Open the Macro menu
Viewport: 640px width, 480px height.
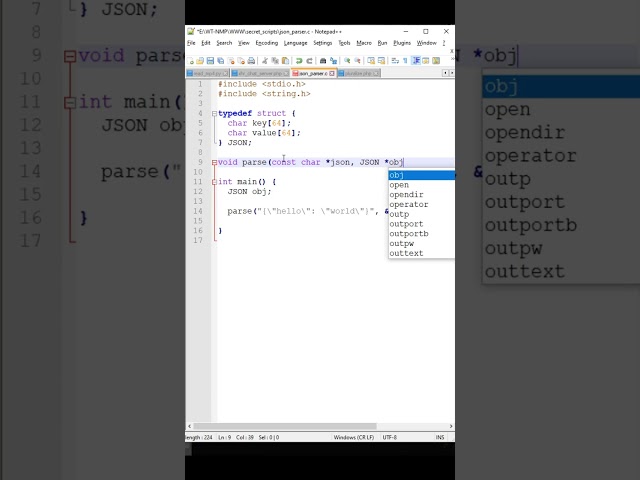pyautogui.click(x=364, y=43)
